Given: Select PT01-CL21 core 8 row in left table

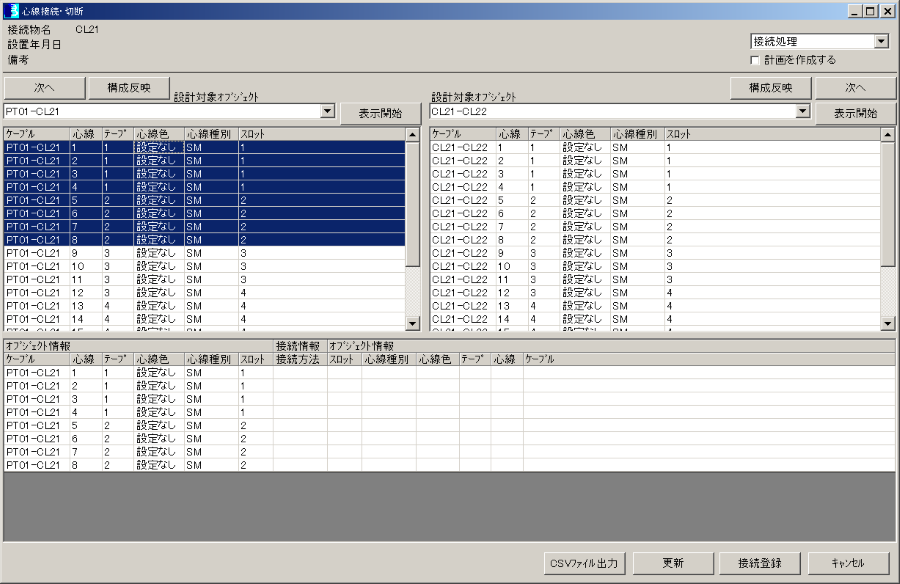Looking at the screenshot, I should (x=204, y=240).
